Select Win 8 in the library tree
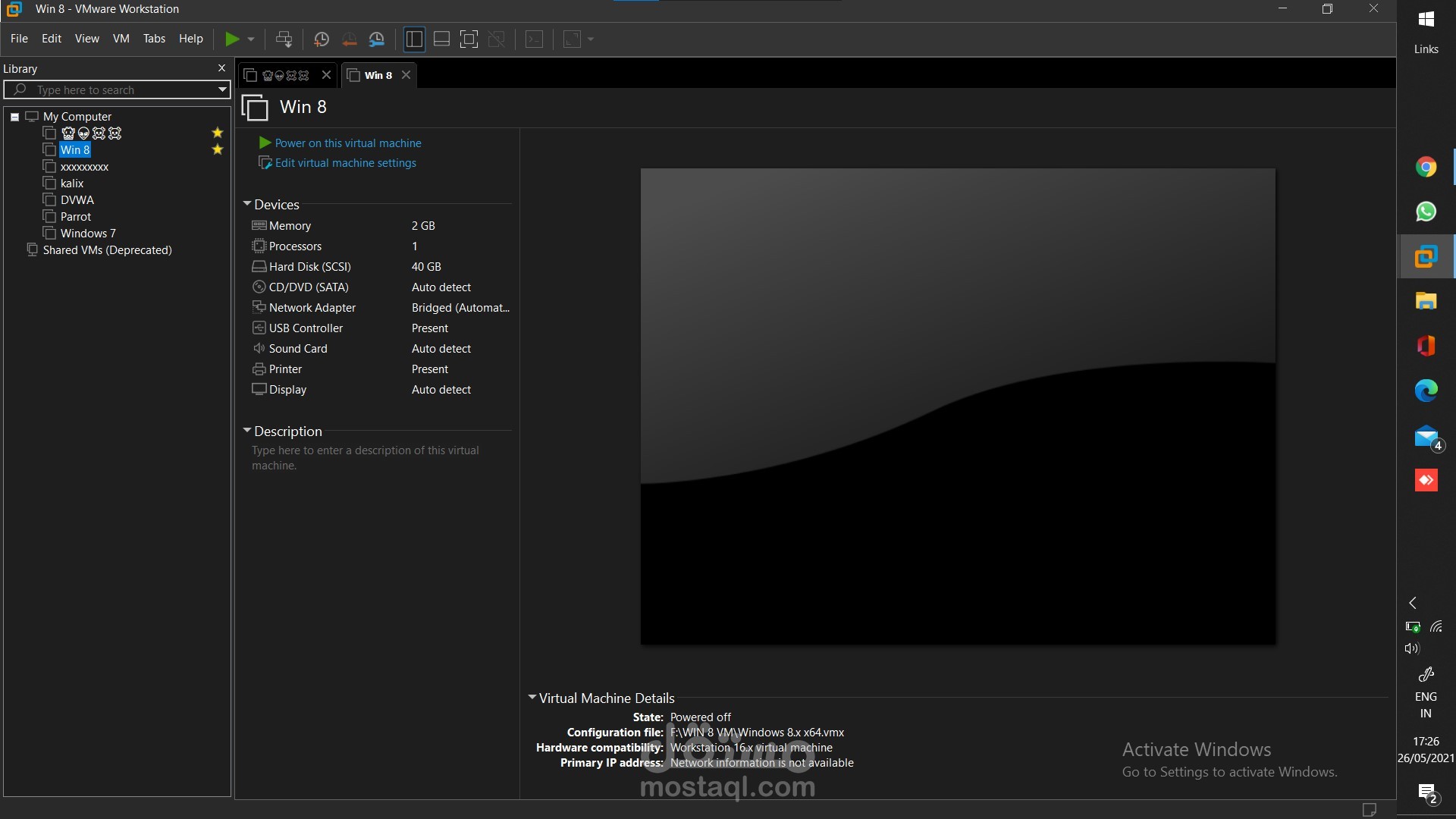The height and width of the screenshot is (819, 1456). click(75, 150)
